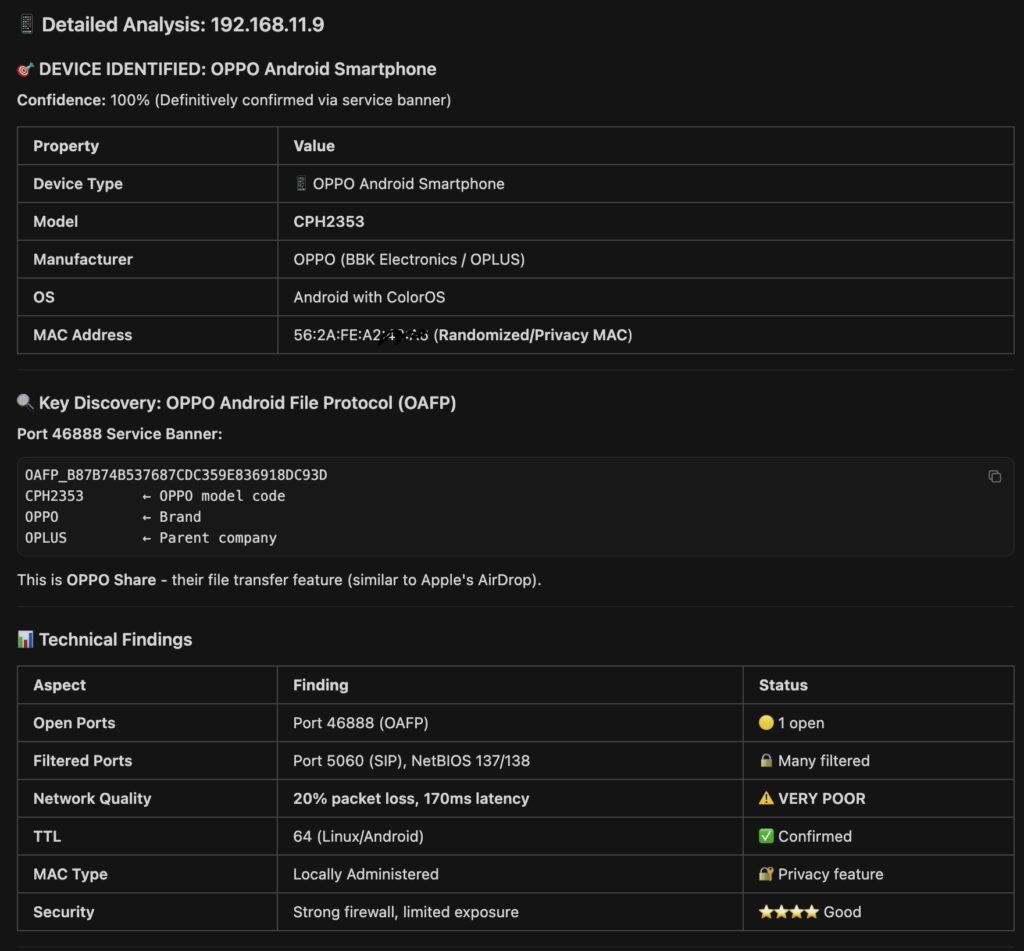Click the phone emoji beside Detailed Analysis heading
This screenshot has width=1024, height=951.
pos(26,25)
